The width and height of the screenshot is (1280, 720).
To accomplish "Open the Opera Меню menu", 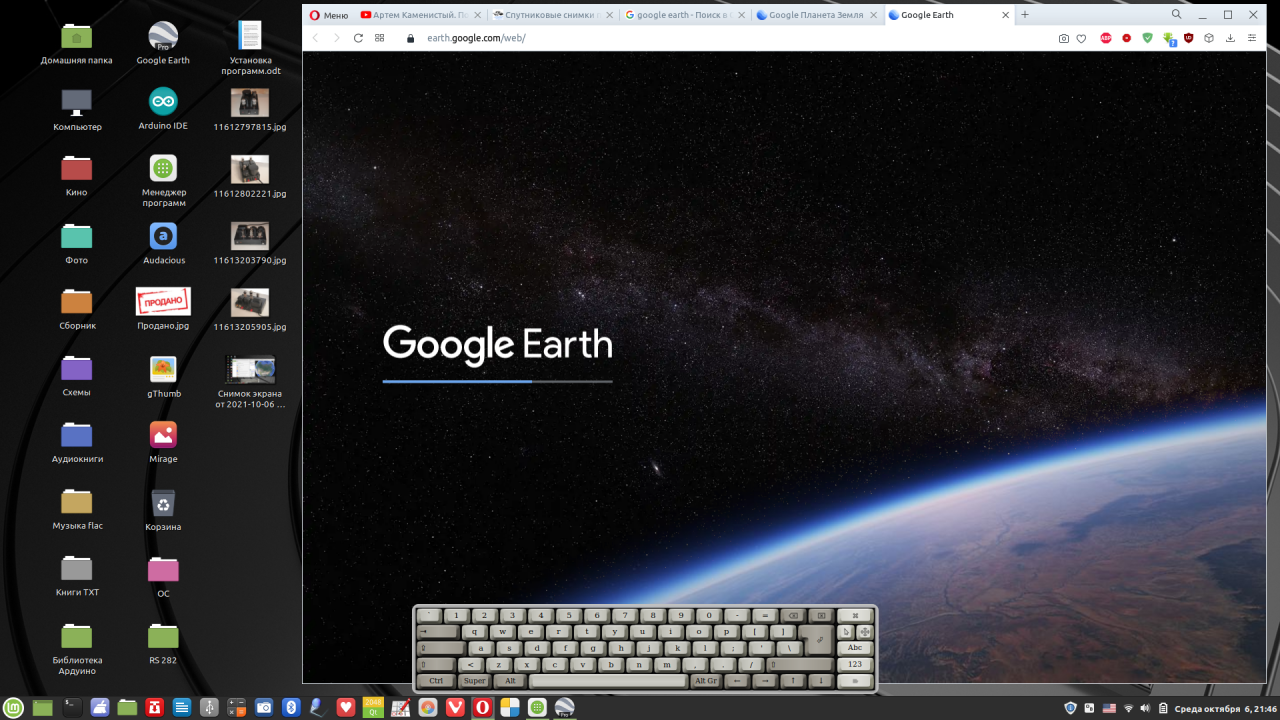I will coord(330,15).
